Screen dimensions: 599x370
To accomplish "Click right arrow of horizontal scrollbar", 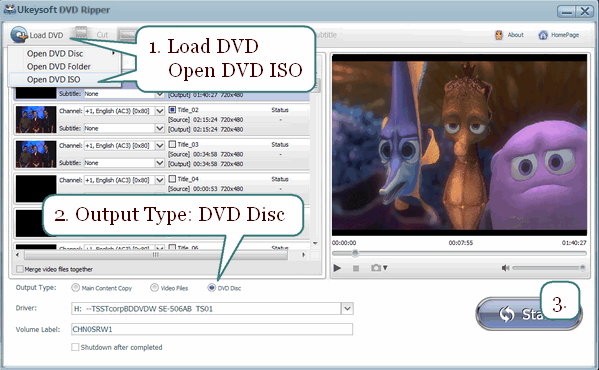I will click(304, 255).
